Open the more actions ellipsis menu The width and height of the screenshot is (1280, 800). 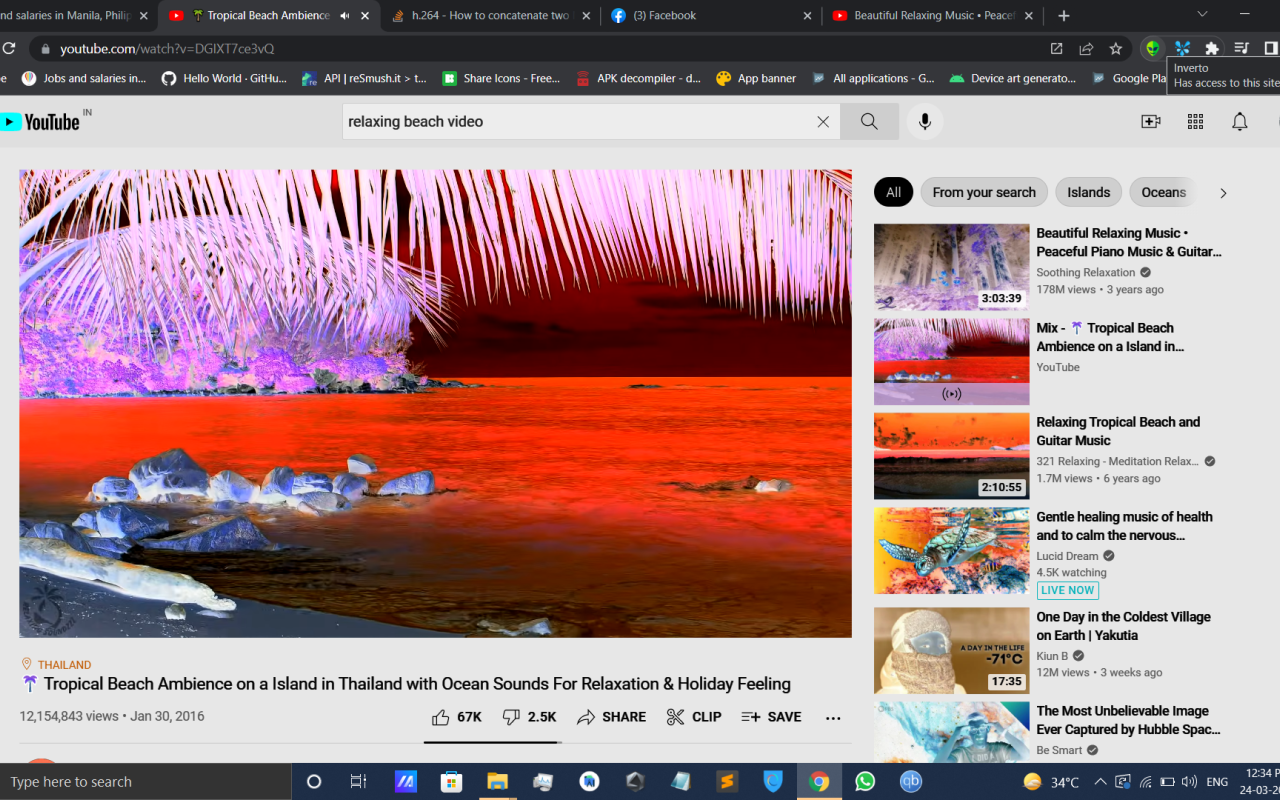coord(833,717)
